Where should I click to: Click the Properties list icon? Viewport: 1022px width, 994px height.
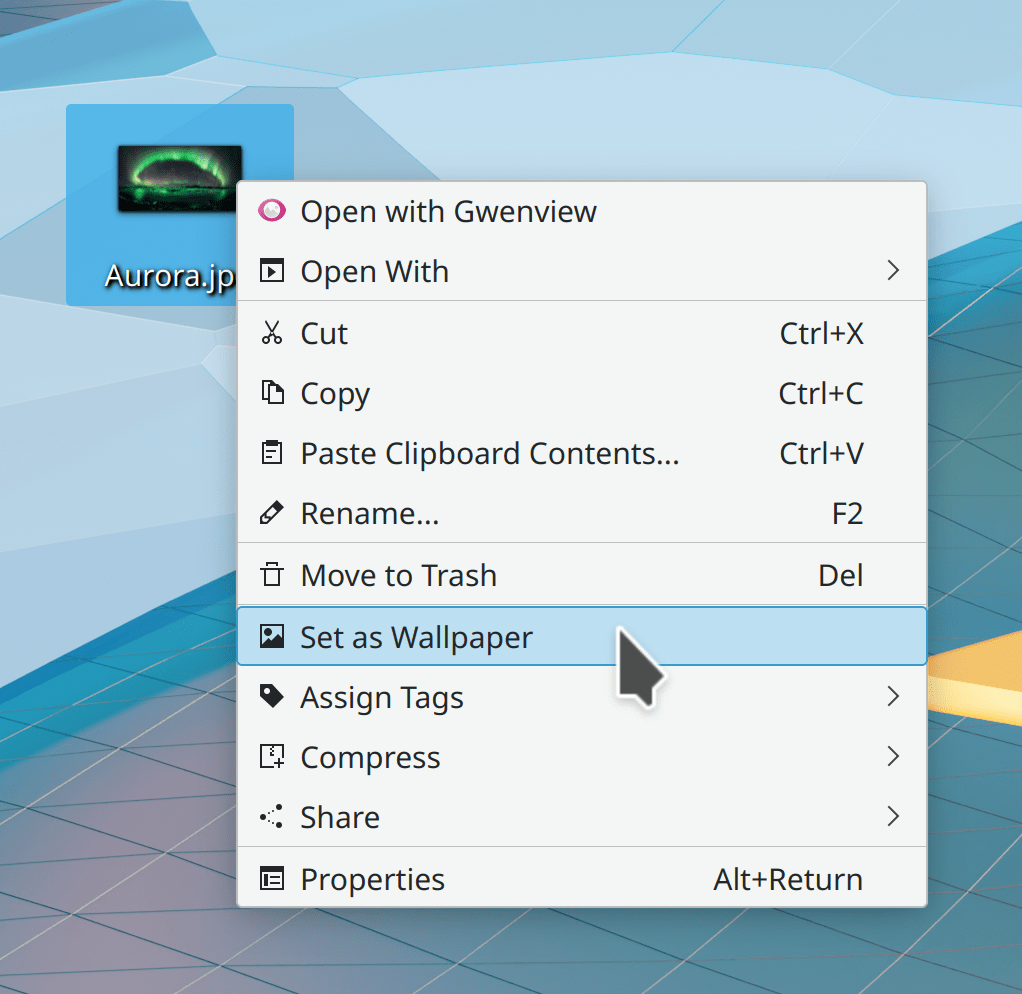(x=271, y=879)
